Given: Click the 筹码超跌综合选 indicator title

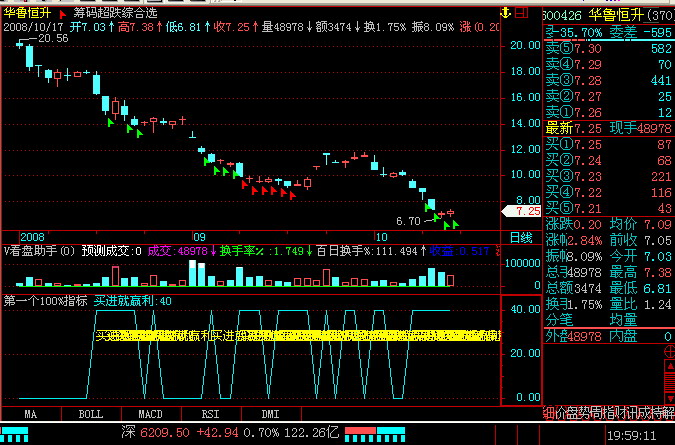Looking at the screenshot, I should pyautogui.click(x=115, y=13).
